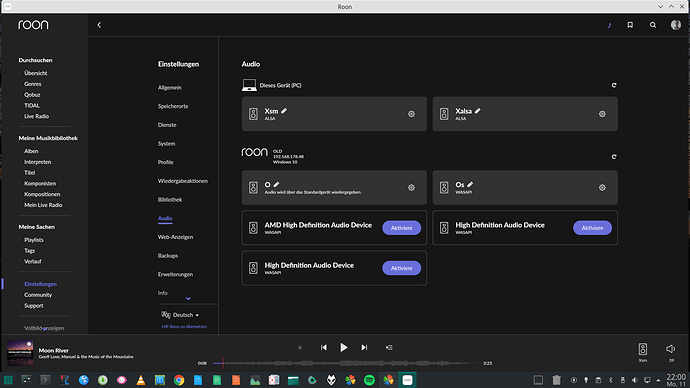Open Alben in the music library
This screenshot has height=388, width=690.
[31, 151]
